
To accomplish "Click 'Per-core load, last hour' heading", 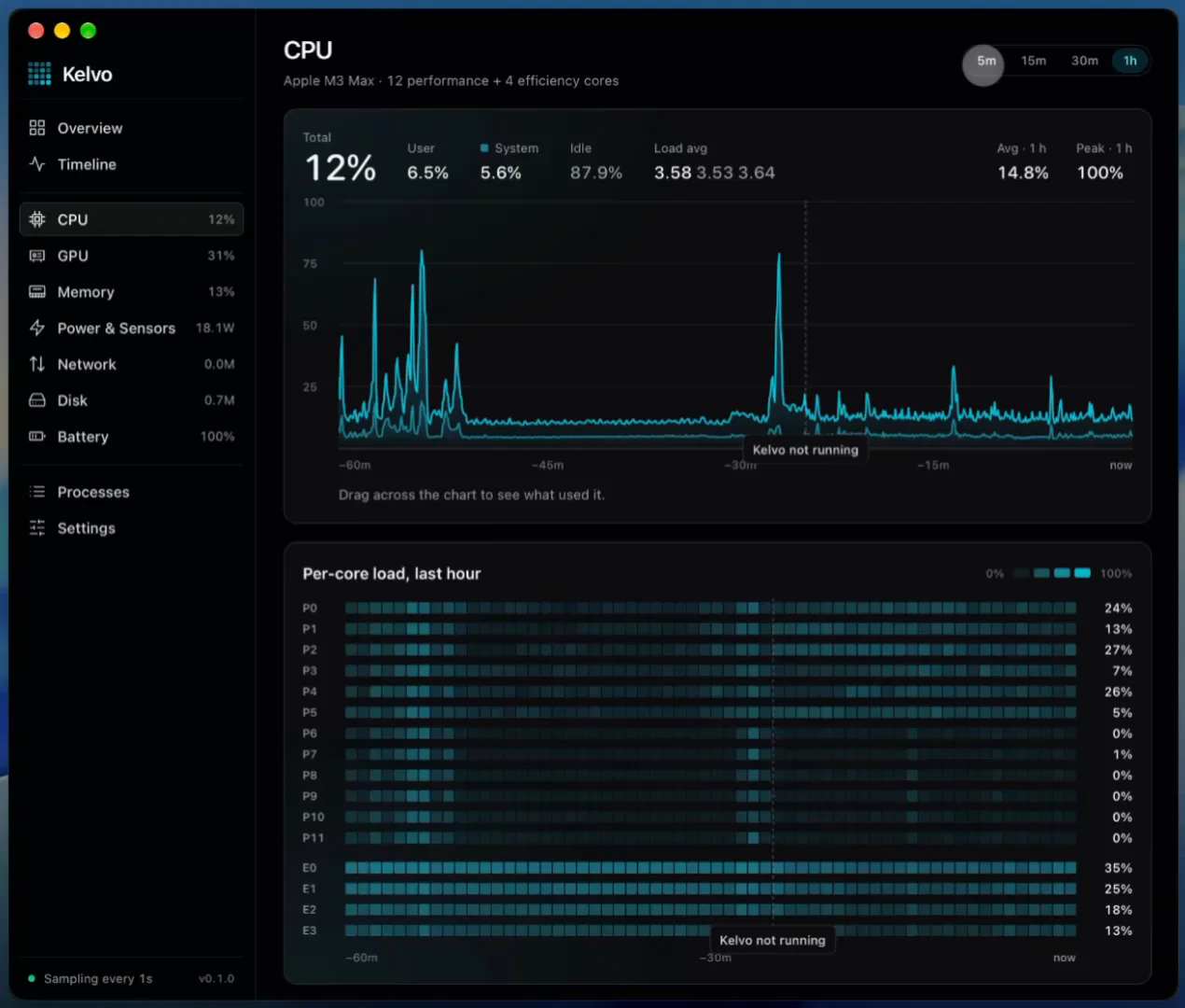I will click(x=392, y=573).
